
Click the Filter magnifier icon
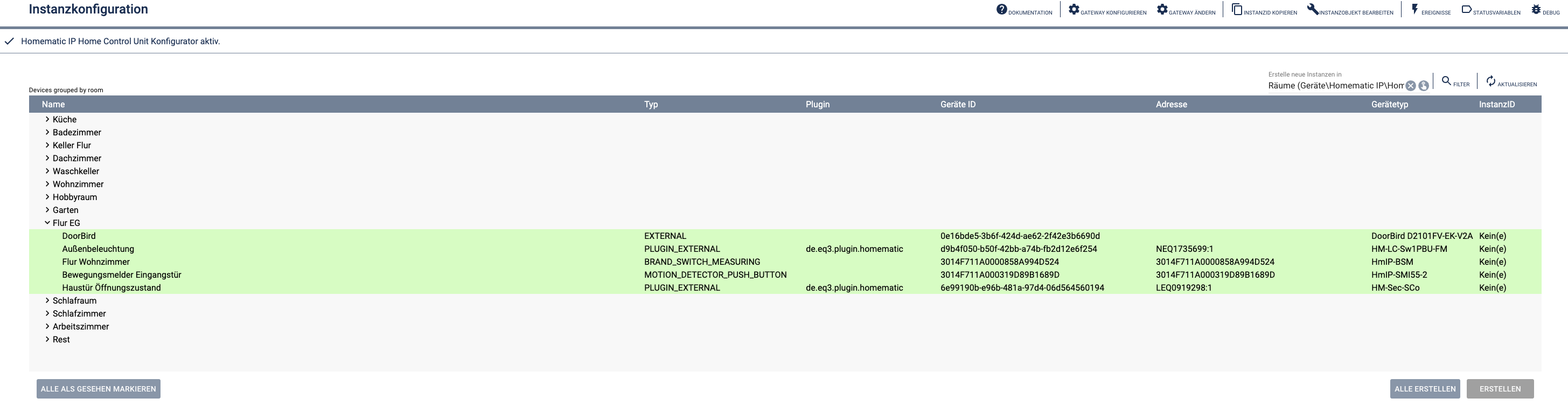tap(1446, 81)
